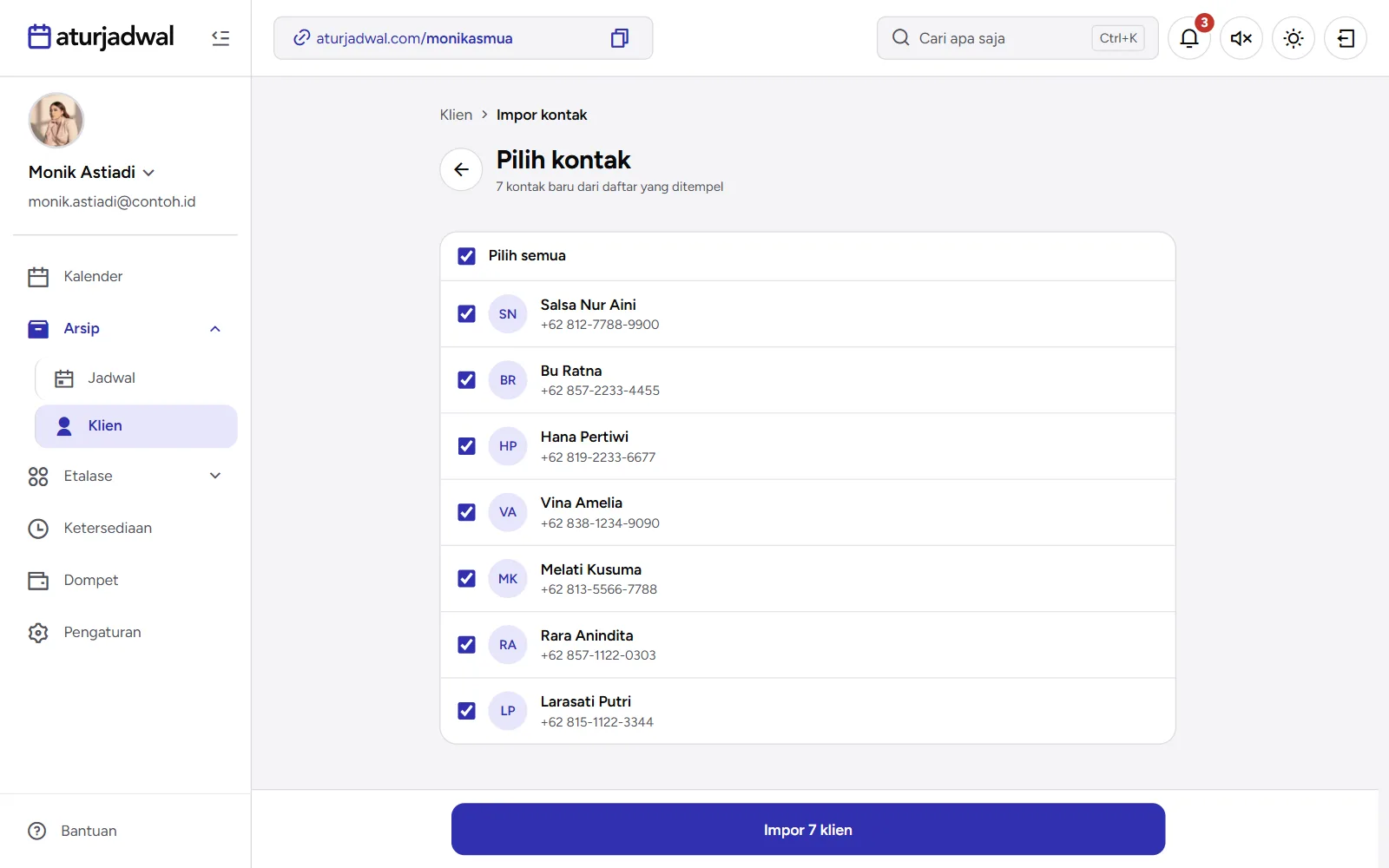Open Bantuan help link
This screenshot has width=1389, height=868.
[73, 831]
